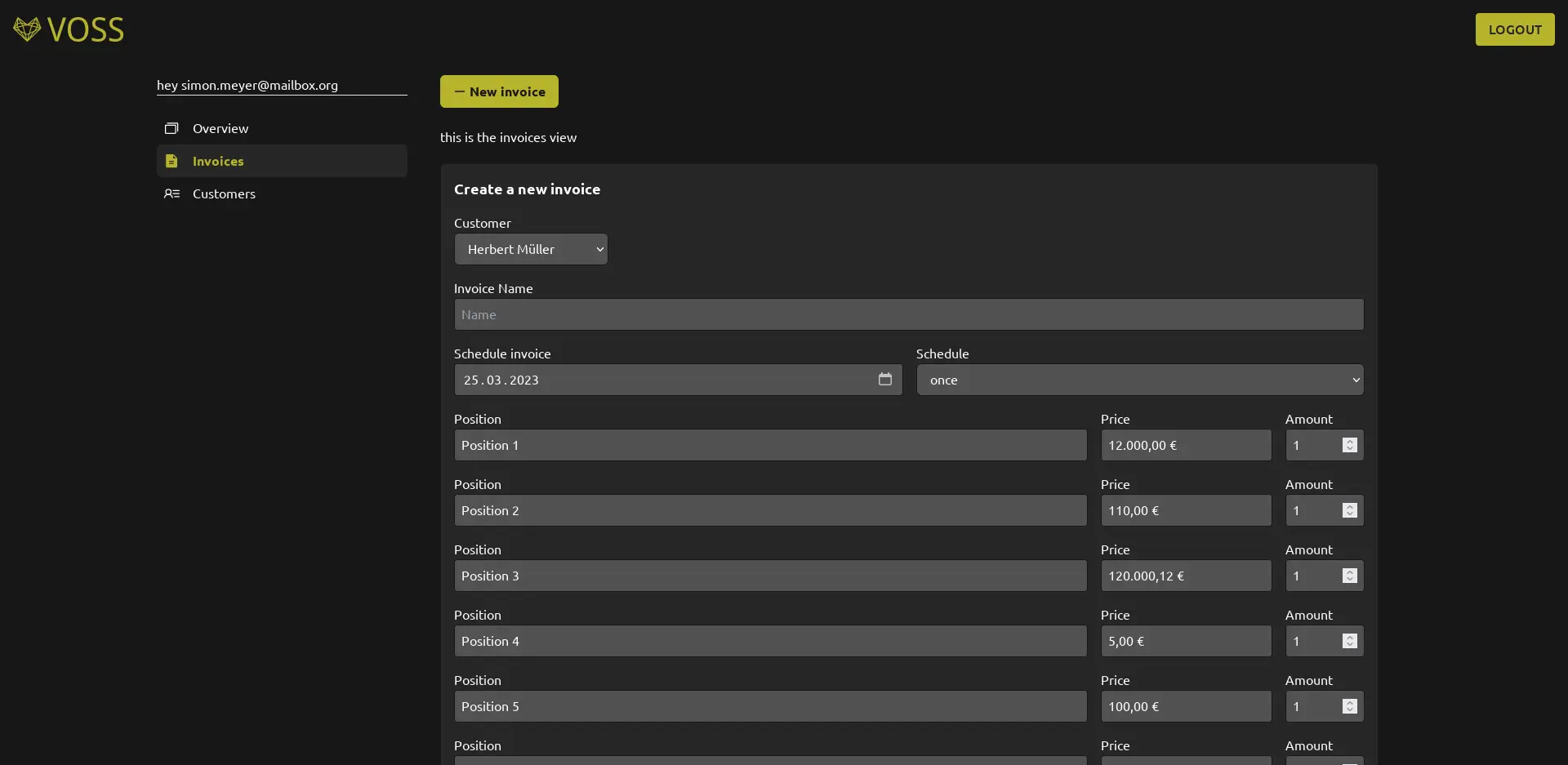The width and height of the screenshot is (1568, 765).
Task: Open the calendar picker for Schedule invoice
Action: point(885,380)
